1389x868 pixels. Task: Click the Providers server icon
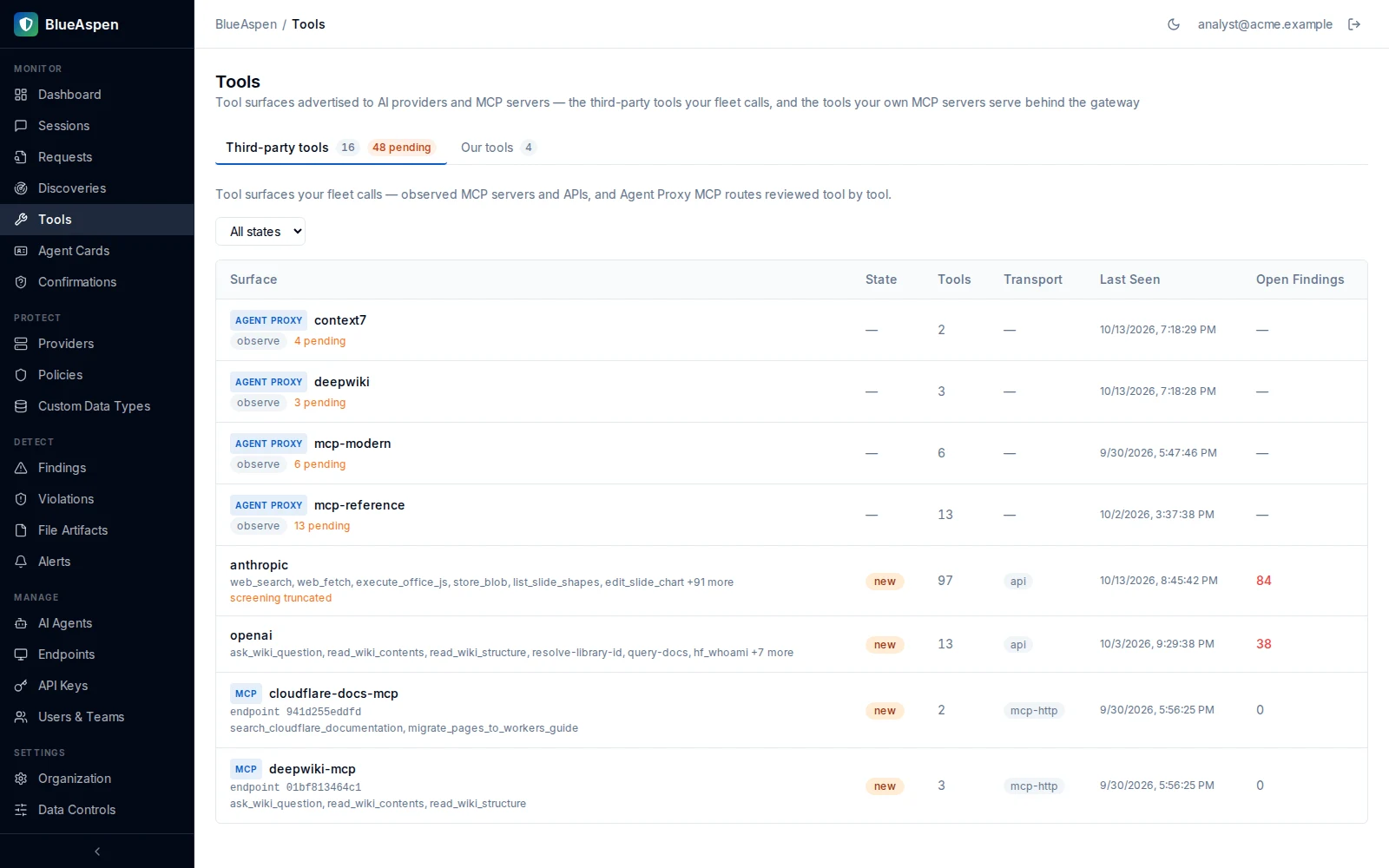[21, 344]
